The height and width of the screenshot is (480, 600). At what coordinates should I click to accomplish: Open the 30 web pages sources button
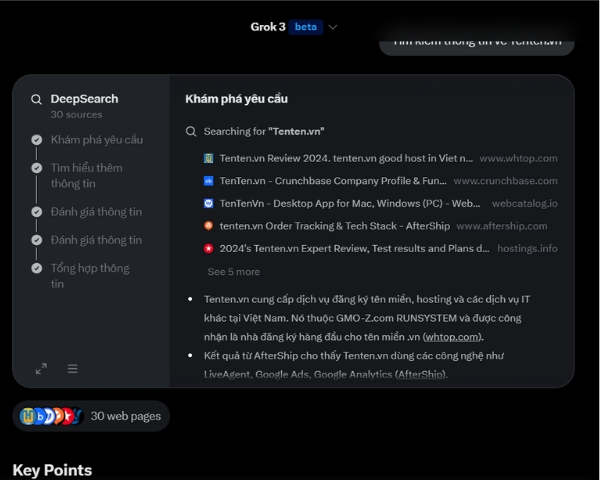coord(91,416)
